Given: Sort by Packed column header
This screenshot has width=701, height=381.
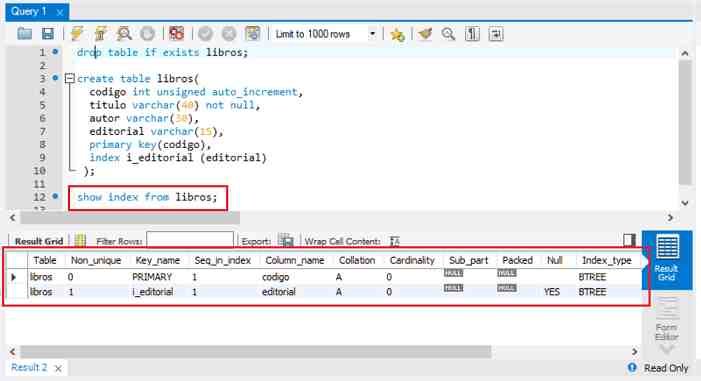Looking at the screenshot, I should click(x=517, y=260).
